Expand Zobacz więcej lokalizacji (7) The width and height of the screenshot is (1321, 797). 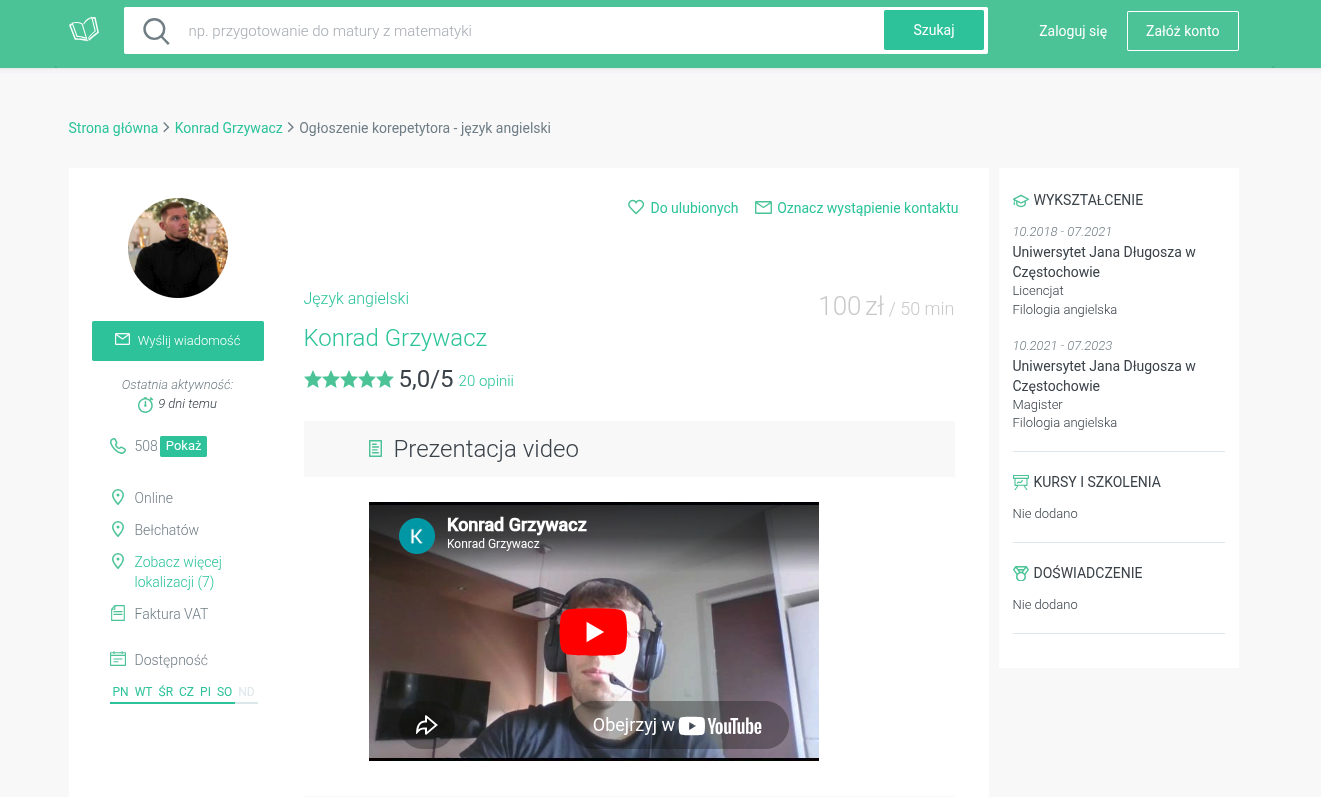click(178, 572)
